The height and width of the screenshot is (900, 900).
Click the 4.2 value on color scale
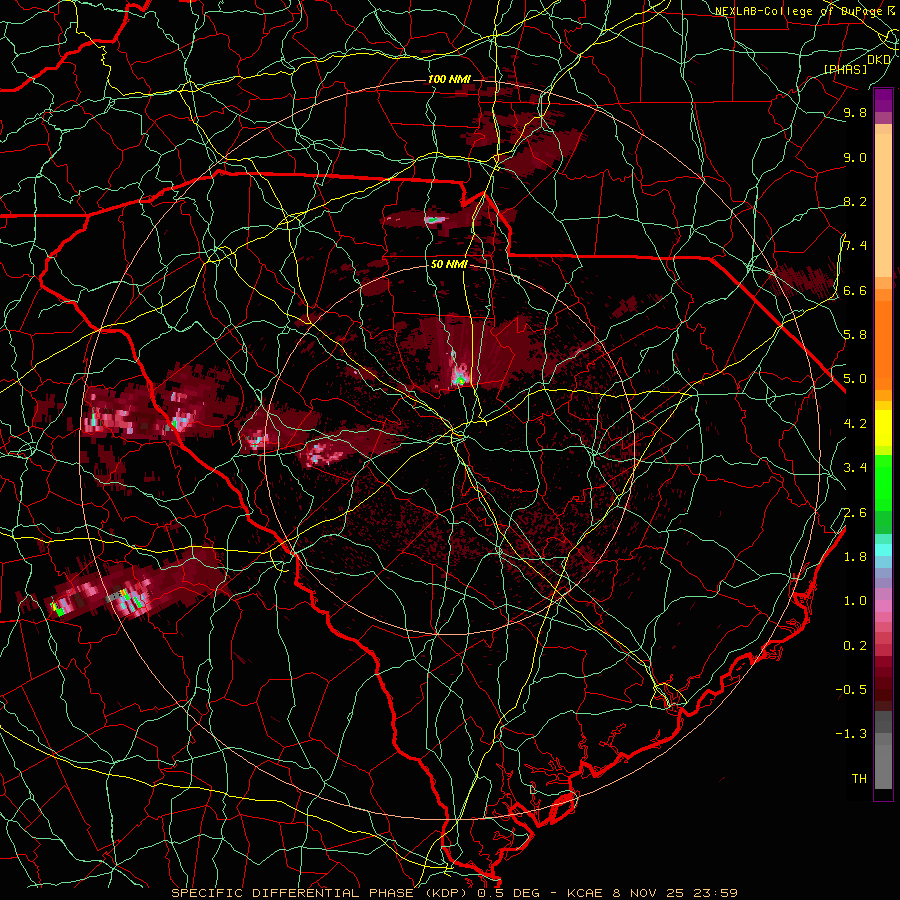(x=855, y=423)
